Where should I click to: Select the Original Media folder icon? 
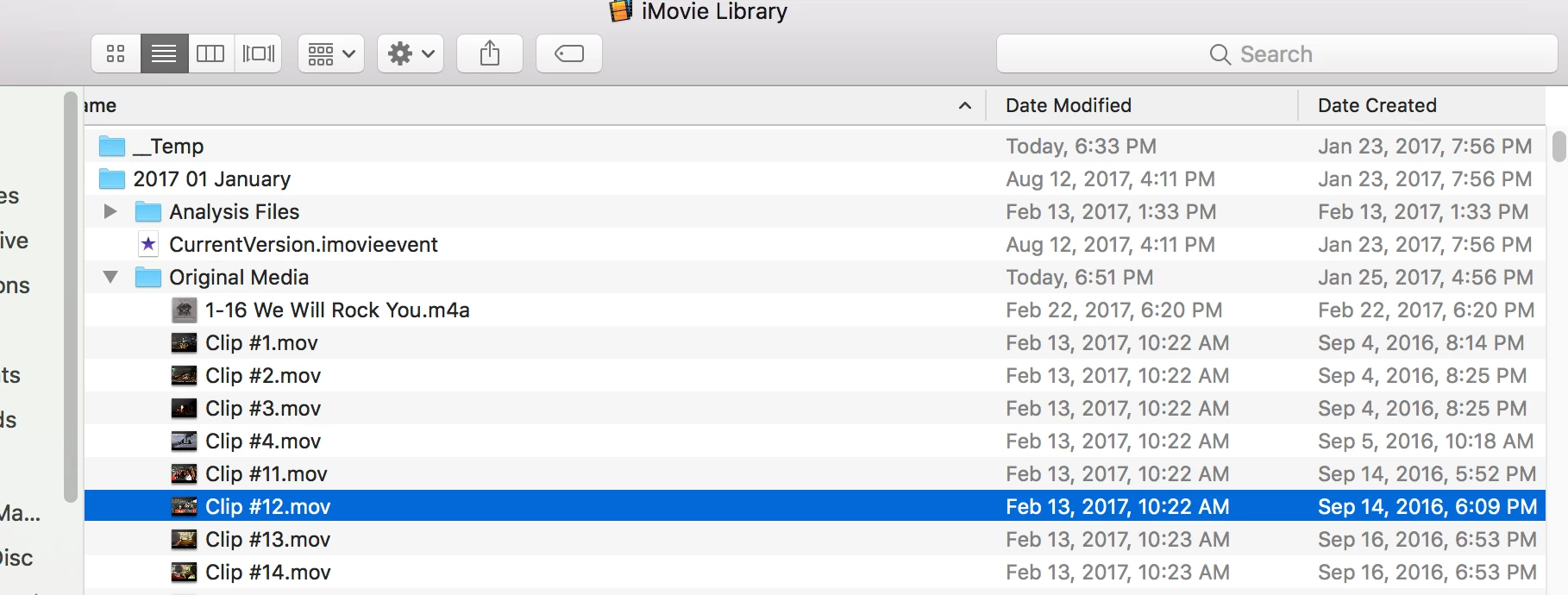148,277
